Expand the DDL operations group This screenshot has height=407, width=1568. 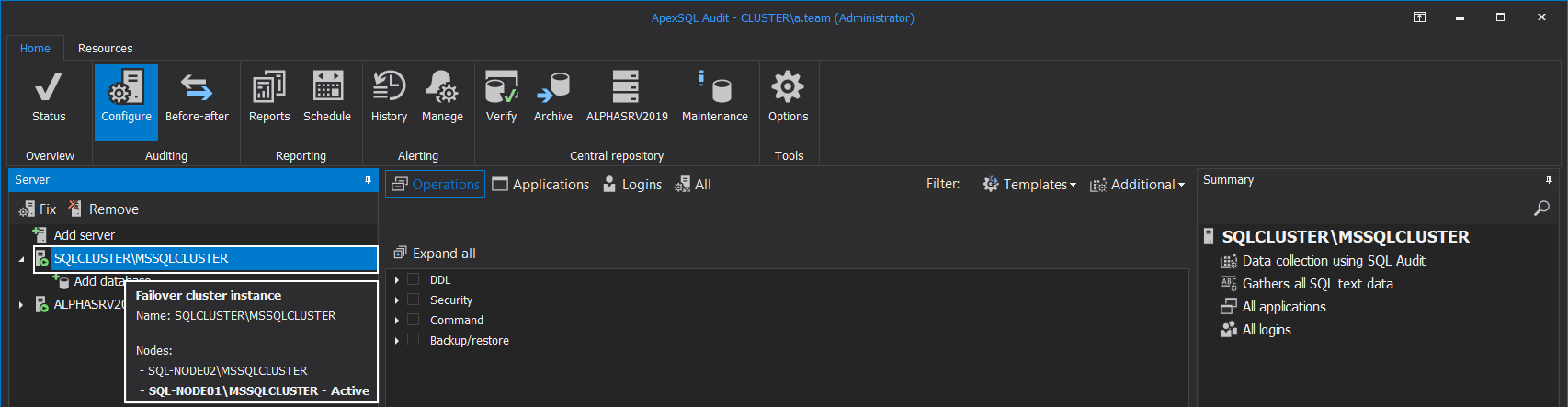pyautogui.click(x=397, y=279)
